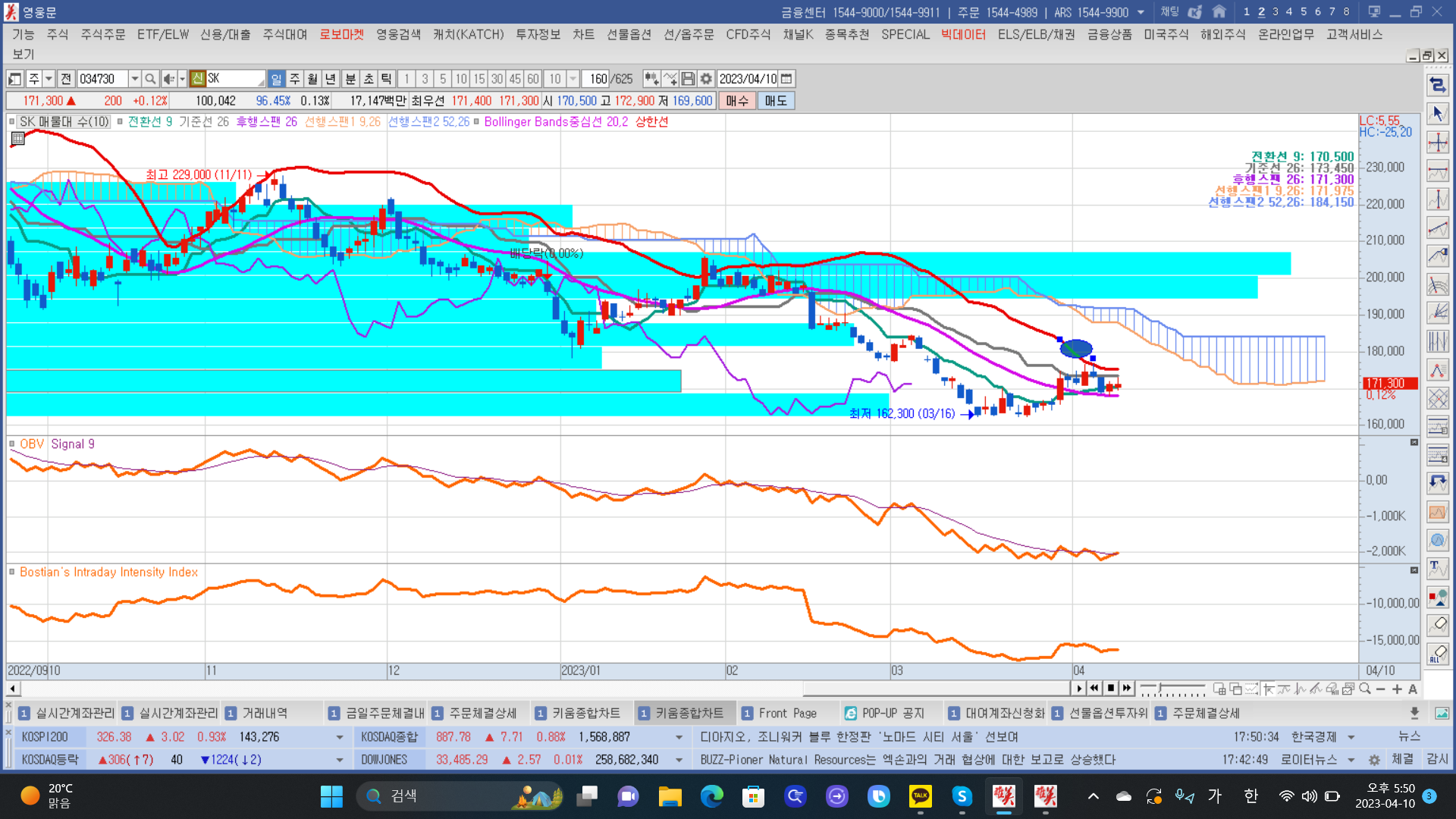Click the 매수 buy button
The image size is (1456, 819).
pos(736,101)
